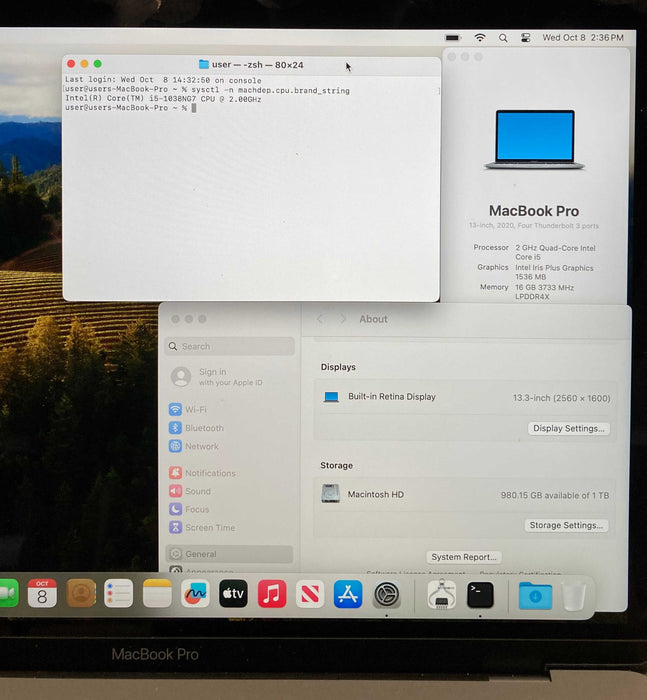Open the FaceTime app in the Dock
647x700 pixels.
[x=8, y=593]
